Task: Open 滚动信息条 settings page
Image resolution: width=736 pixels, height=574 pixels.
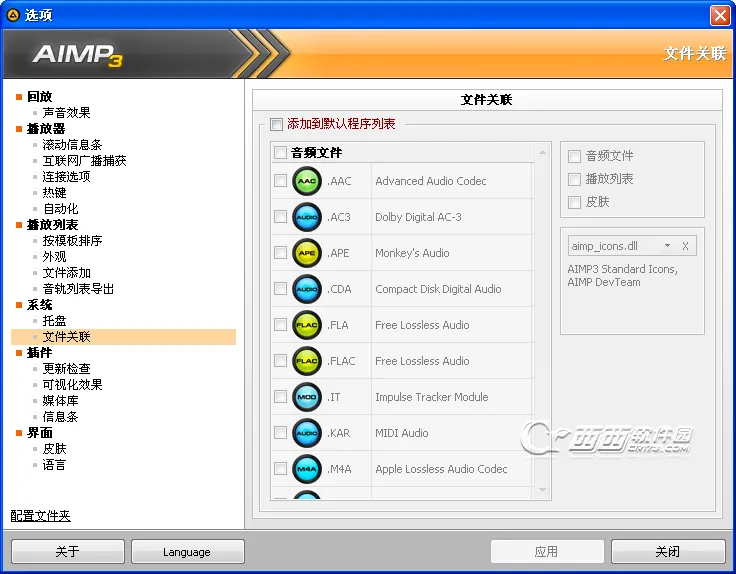Action: click(x=72, y=145)
